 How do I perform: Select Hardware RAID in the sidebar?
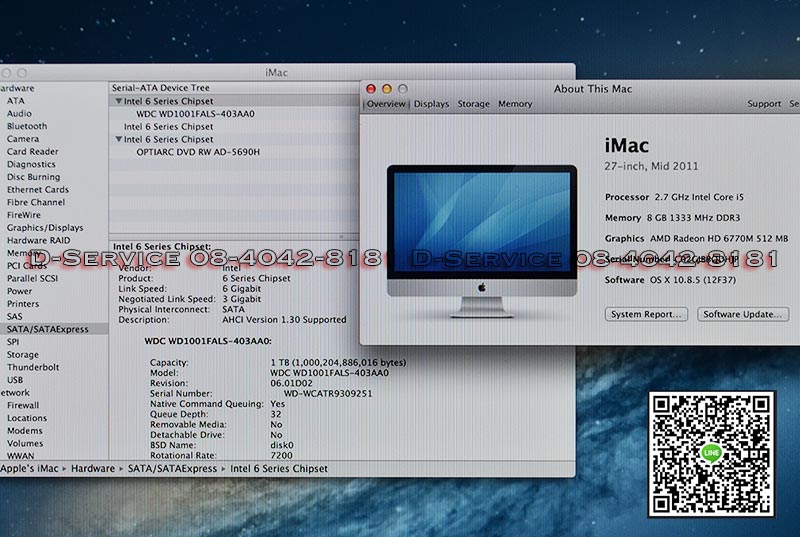[39, 240]
